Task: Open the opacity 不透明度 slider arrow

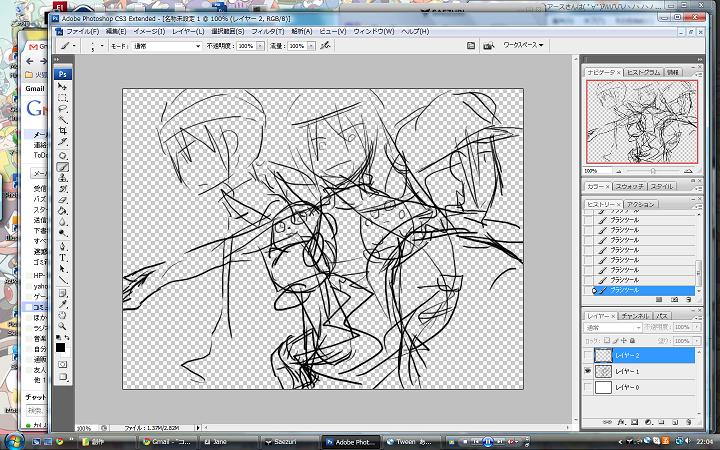Action: point(260,46)
